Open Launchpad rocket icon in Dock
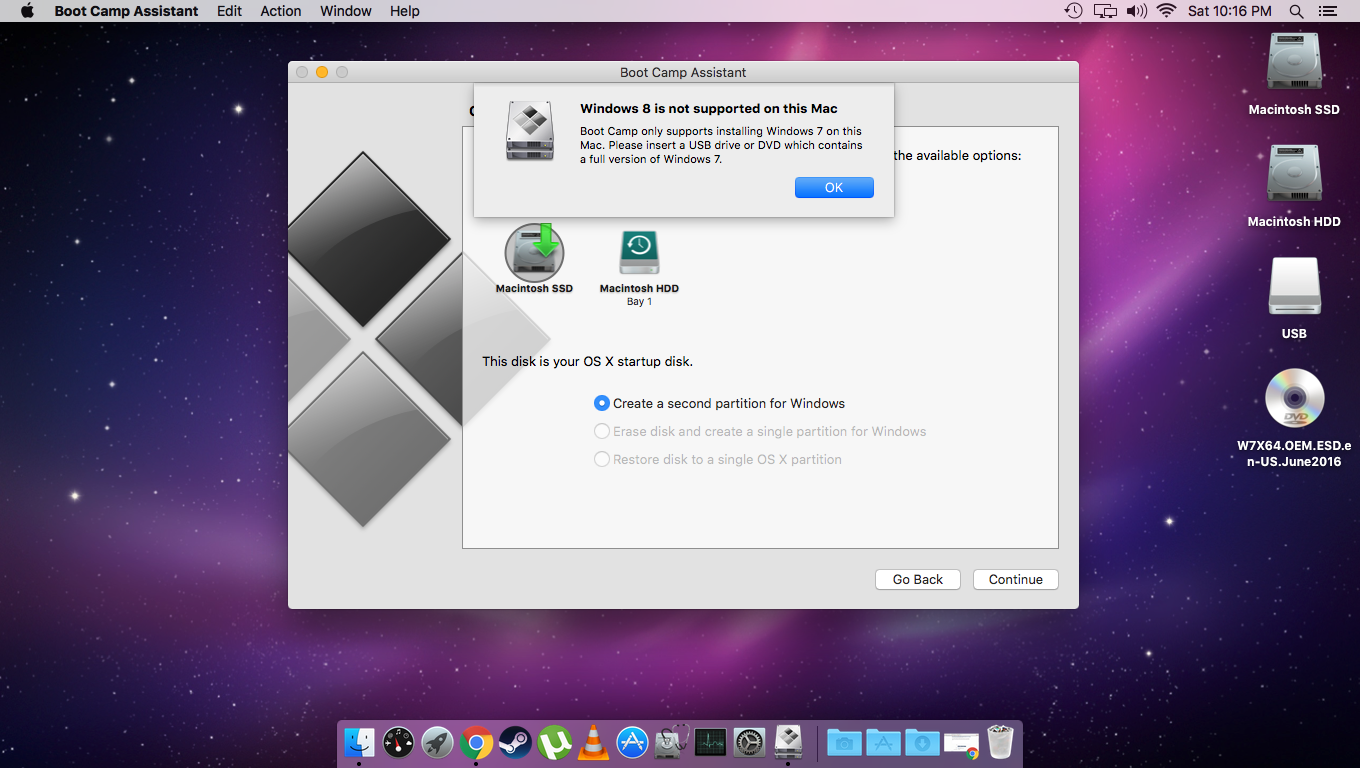1360x768 pixels. (x=437, y=742)
